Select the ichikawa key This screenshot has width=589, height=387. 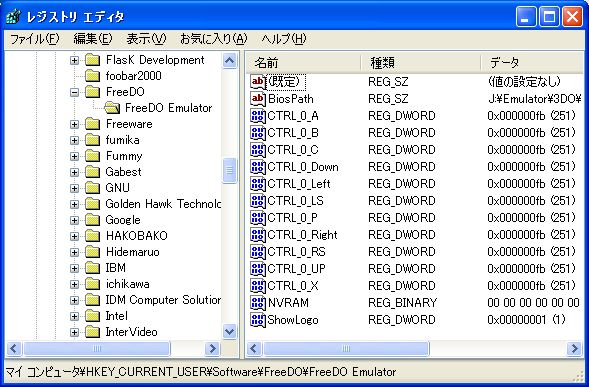point(127,284)
